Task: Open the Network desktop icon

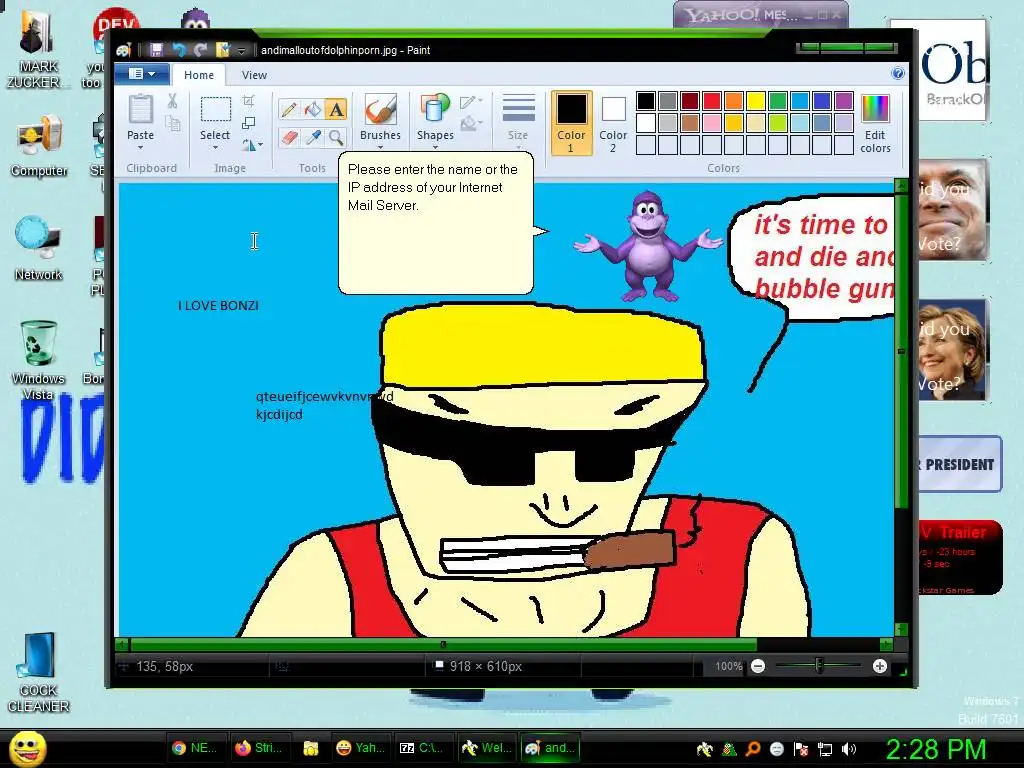Action: click(38, 238)
